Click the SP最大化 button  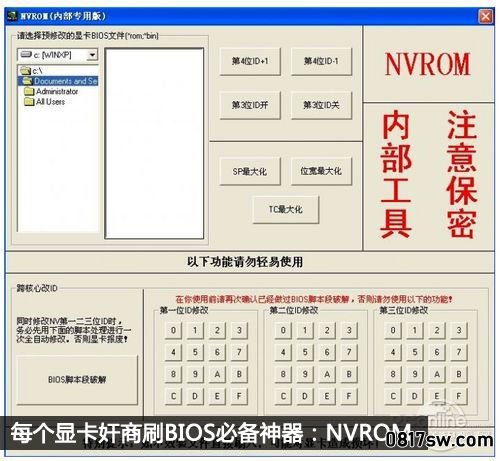pyautogui.click(x=250, y=171)
